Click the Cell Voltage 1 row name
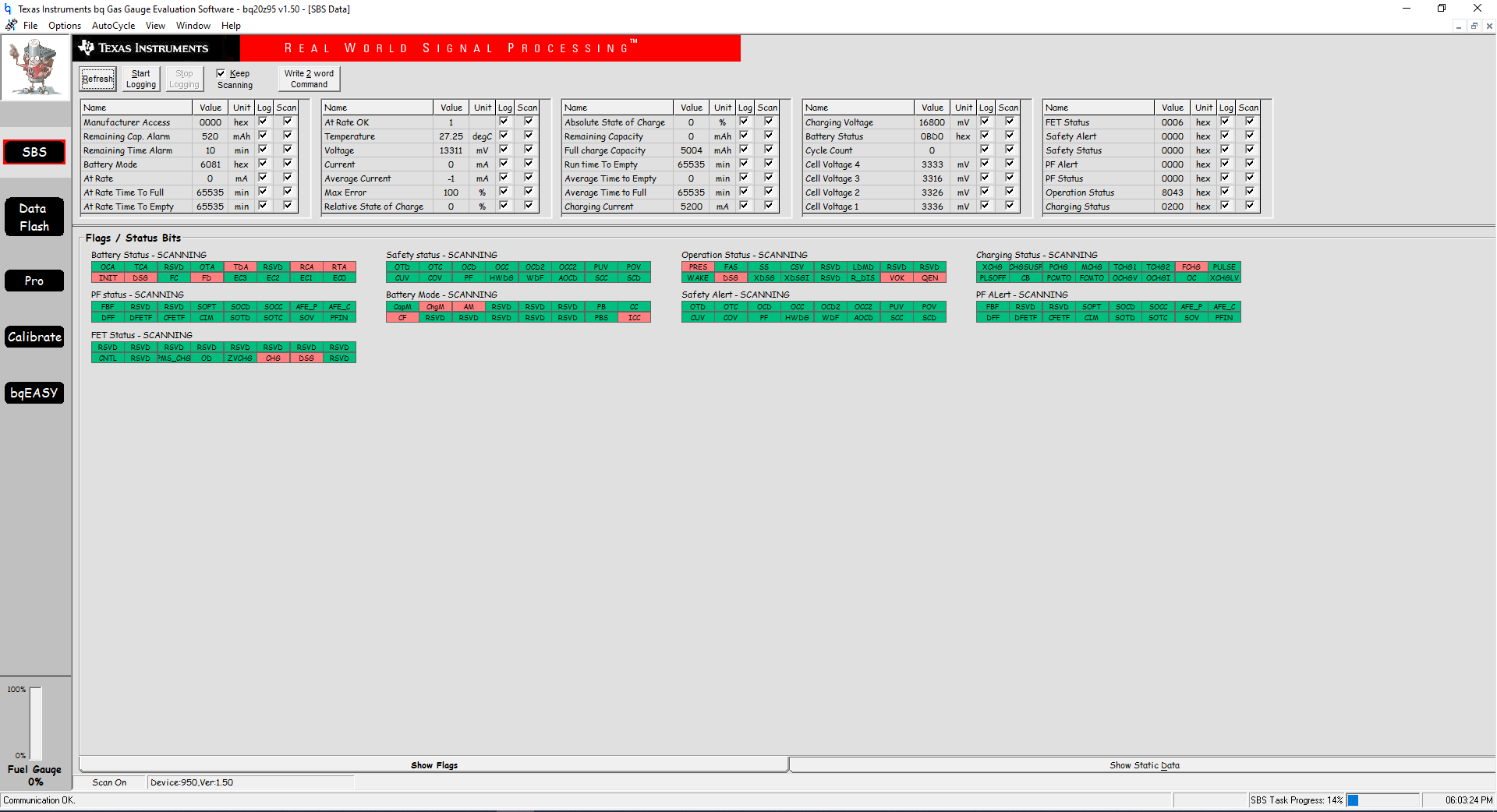The height and width of the screenshot is (812, 1497). (832, 207)
